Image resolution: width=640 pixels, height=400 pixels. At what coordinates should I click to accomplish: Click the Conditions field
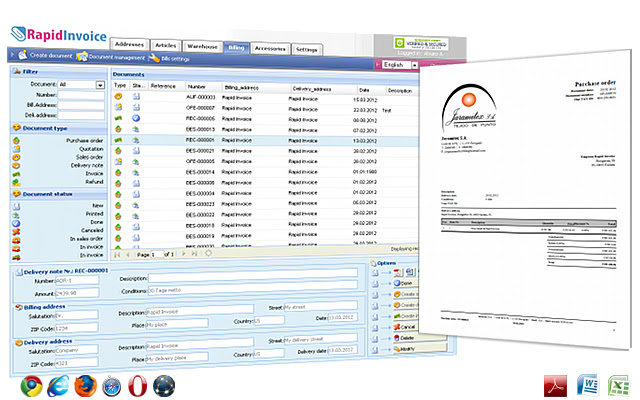click(x=253, y=288)
